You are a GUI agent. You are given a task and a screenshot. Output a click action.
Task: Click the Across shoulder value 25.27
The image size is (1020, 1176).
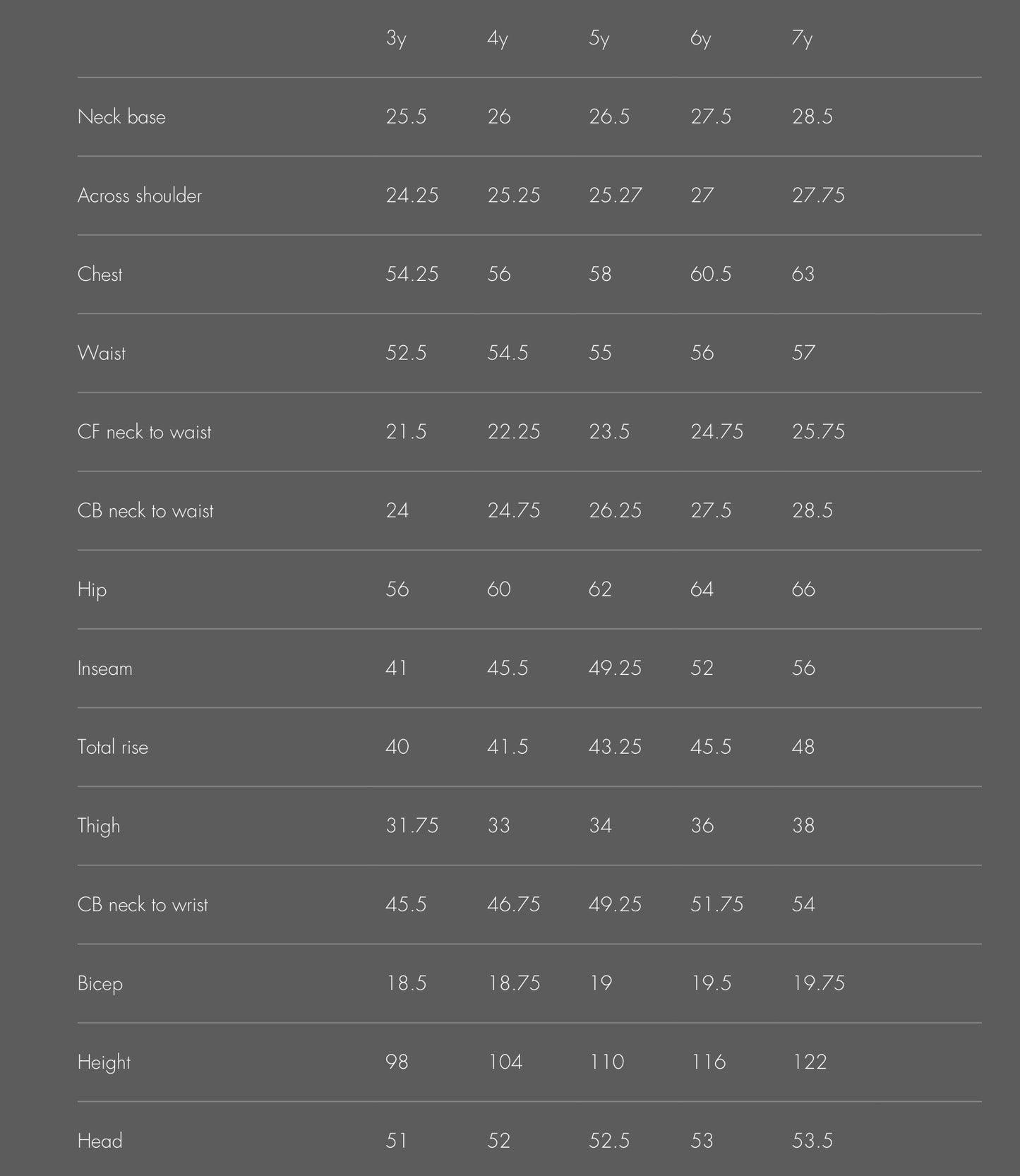[615, 196]
